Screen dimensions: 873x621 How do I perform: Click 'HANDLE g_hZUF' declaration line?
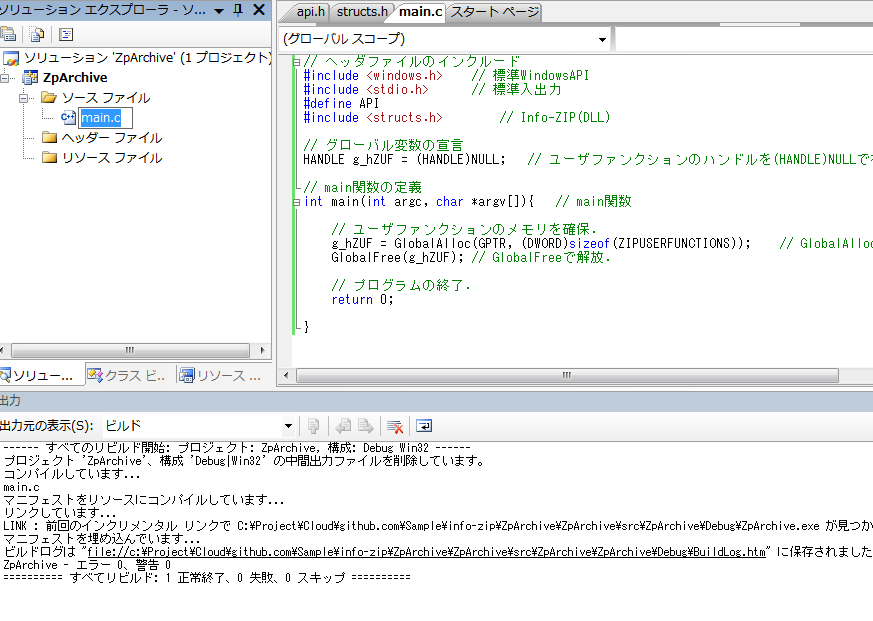404,159
